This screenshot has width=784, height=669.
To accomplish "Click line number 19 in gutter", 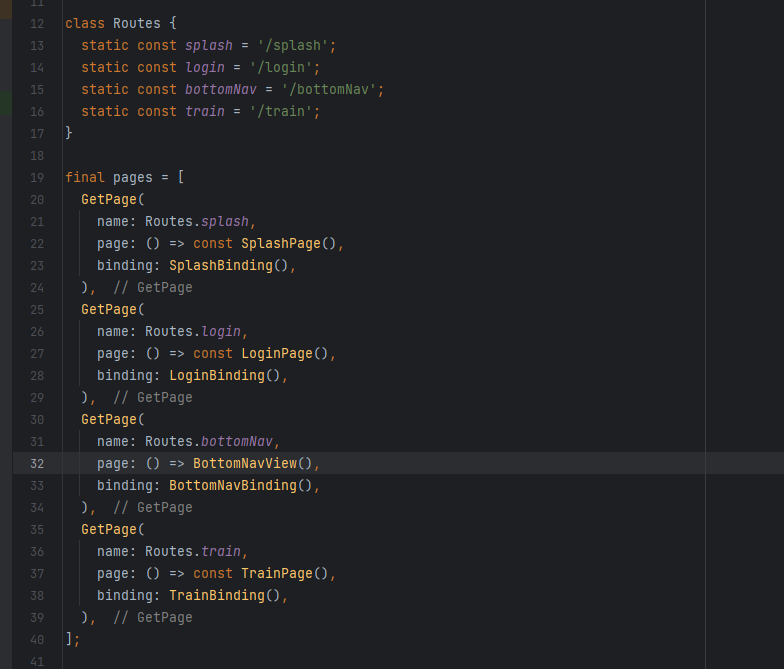I will 37,178.
